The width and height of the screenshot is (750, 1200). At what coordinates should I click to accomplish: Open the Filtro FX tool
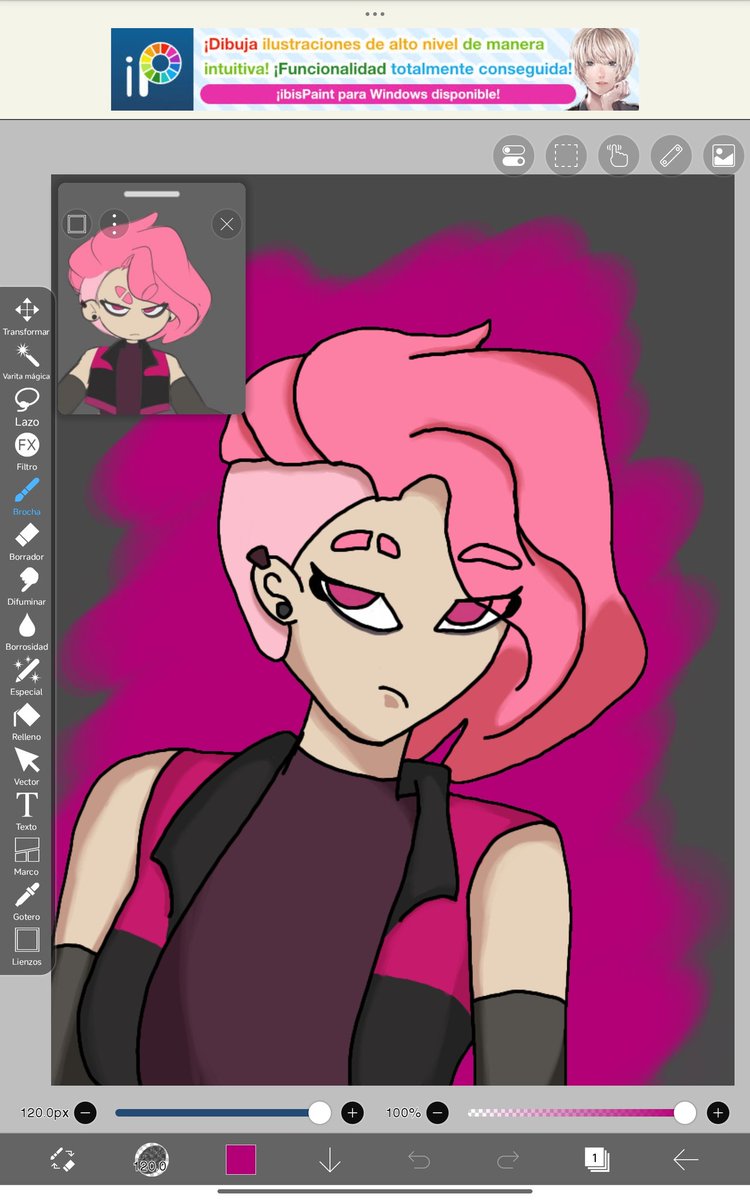tap(26, 451)
